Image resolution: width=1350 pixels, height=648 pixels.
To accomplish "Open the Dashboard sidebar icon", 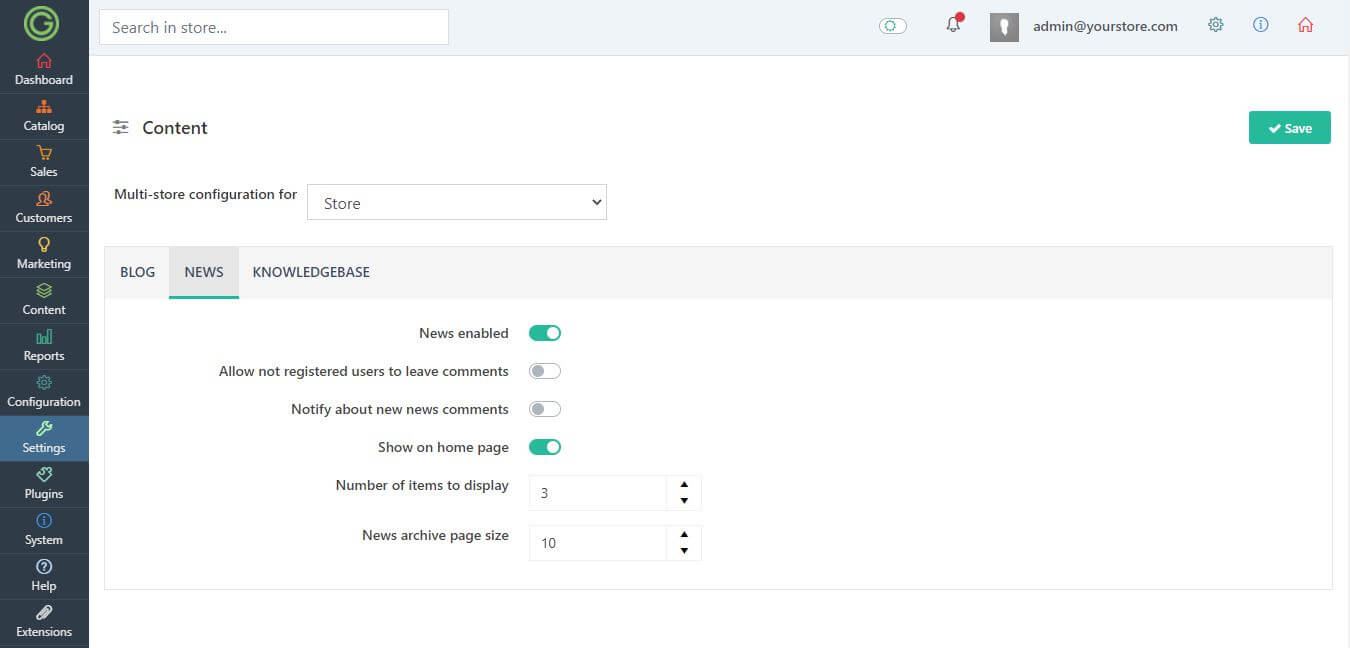I will tap(44, 61).
